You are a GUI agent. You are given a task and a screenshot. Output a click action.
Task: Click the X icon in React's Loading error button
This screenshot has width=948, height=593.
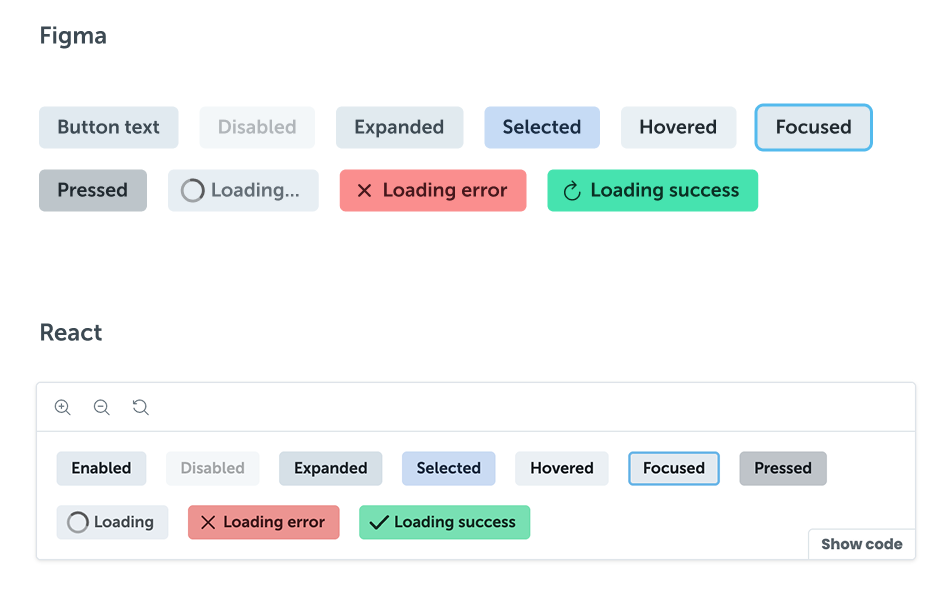point(207,521)
